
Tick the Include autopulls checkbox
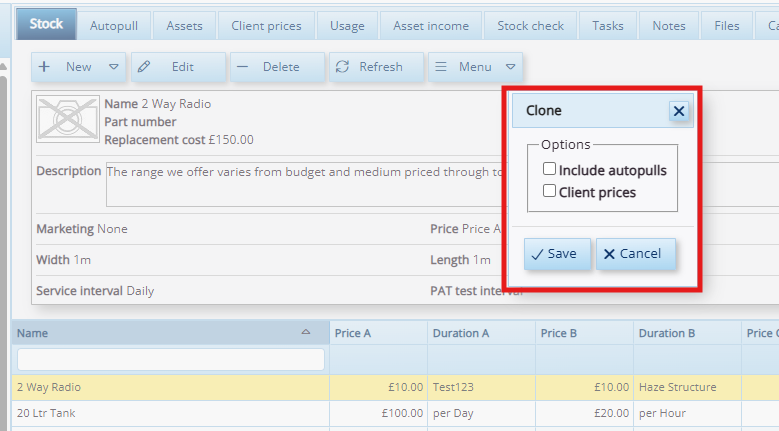tap(549, 169)
